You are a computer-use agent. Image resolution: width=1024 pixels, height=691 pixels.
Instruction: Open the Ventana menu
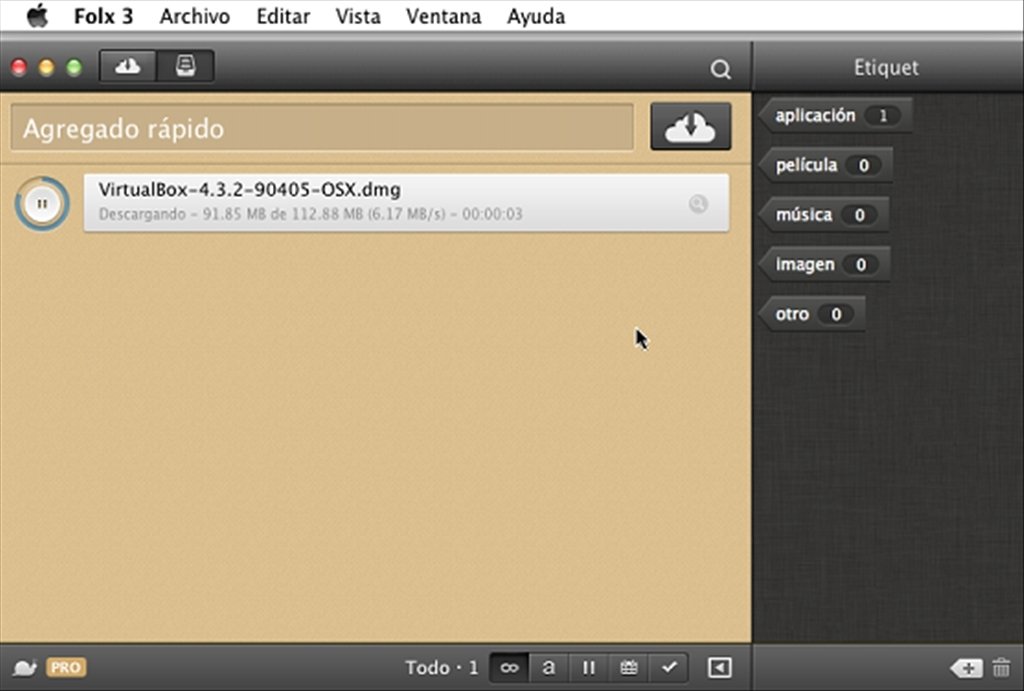[443, 16]
